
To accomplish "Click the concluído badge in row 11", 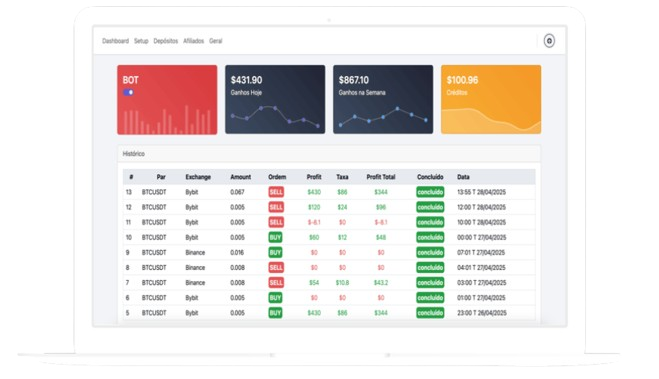I will tap(430, 222).
